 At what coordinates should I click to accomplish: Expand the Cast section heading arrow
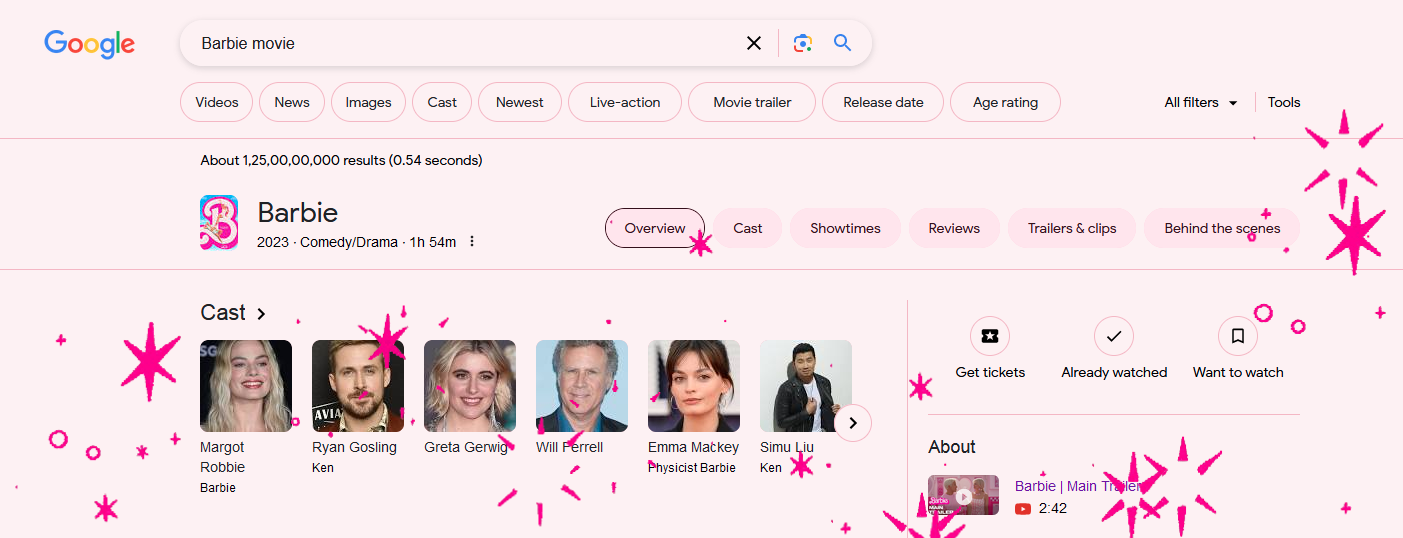261,313
